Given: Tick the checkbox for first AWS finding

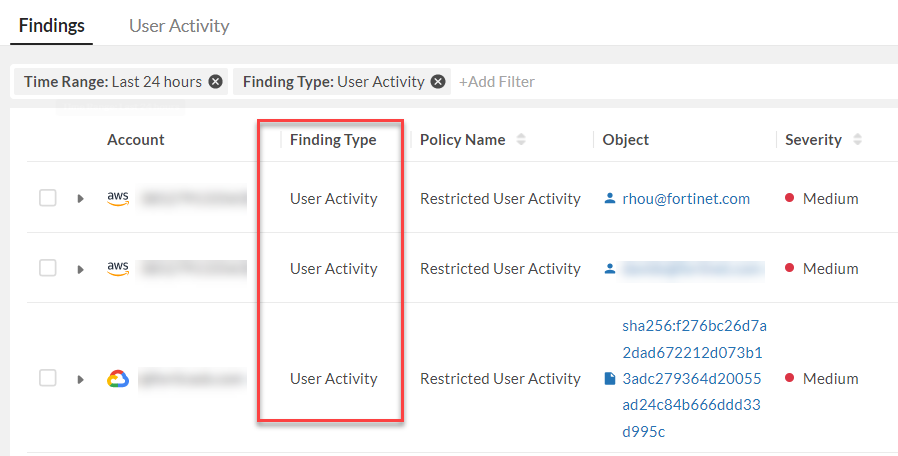Looking at the screenshot, I should pyautogui.click(x=48, y=198).
